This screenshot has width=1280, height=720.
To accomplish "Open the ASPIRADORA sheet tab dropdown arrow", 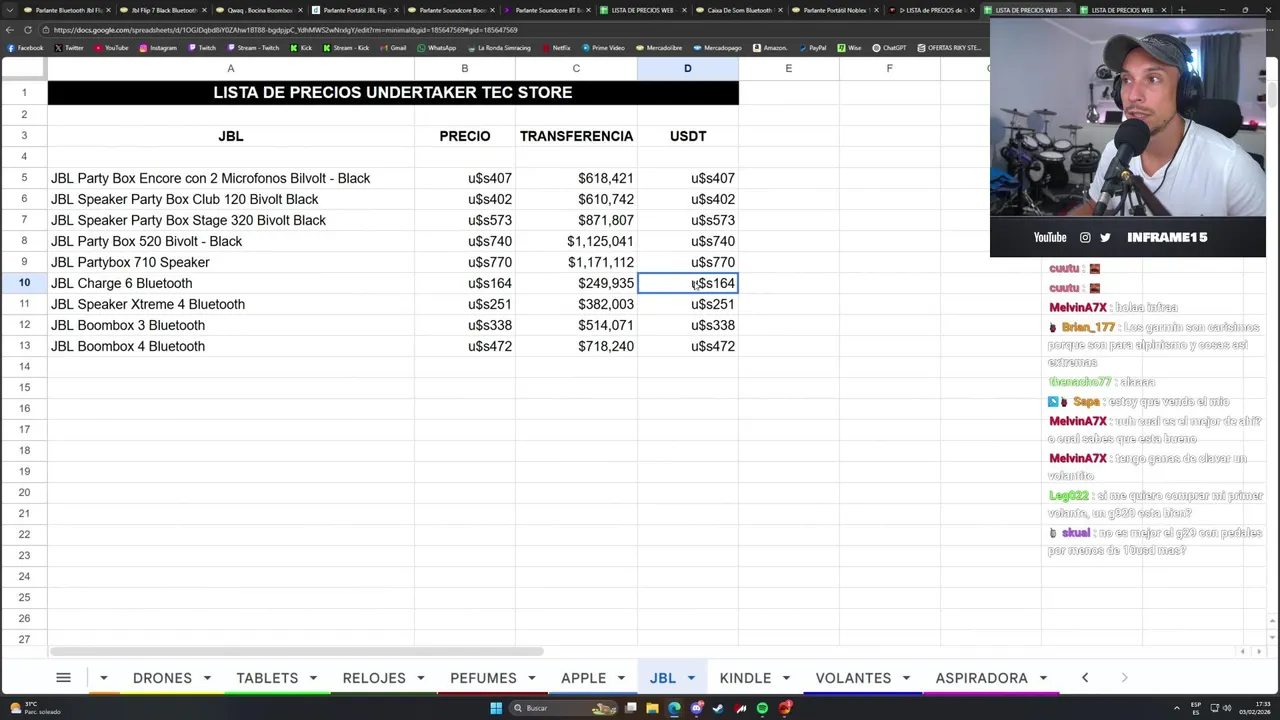I will [x=1044, y=678].
